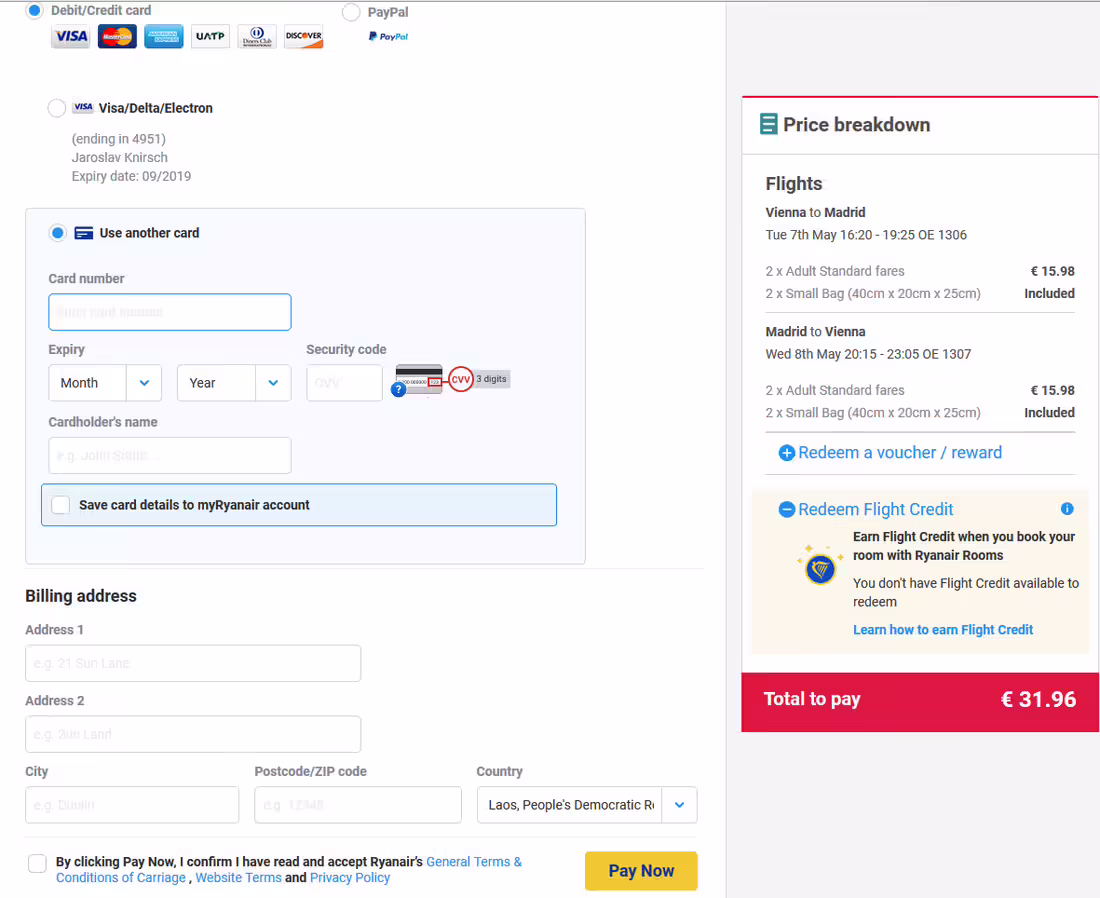This screenshot has height=898, width=1100.
Task: Click the UATP card logo
Action: (x=210, y=36)
